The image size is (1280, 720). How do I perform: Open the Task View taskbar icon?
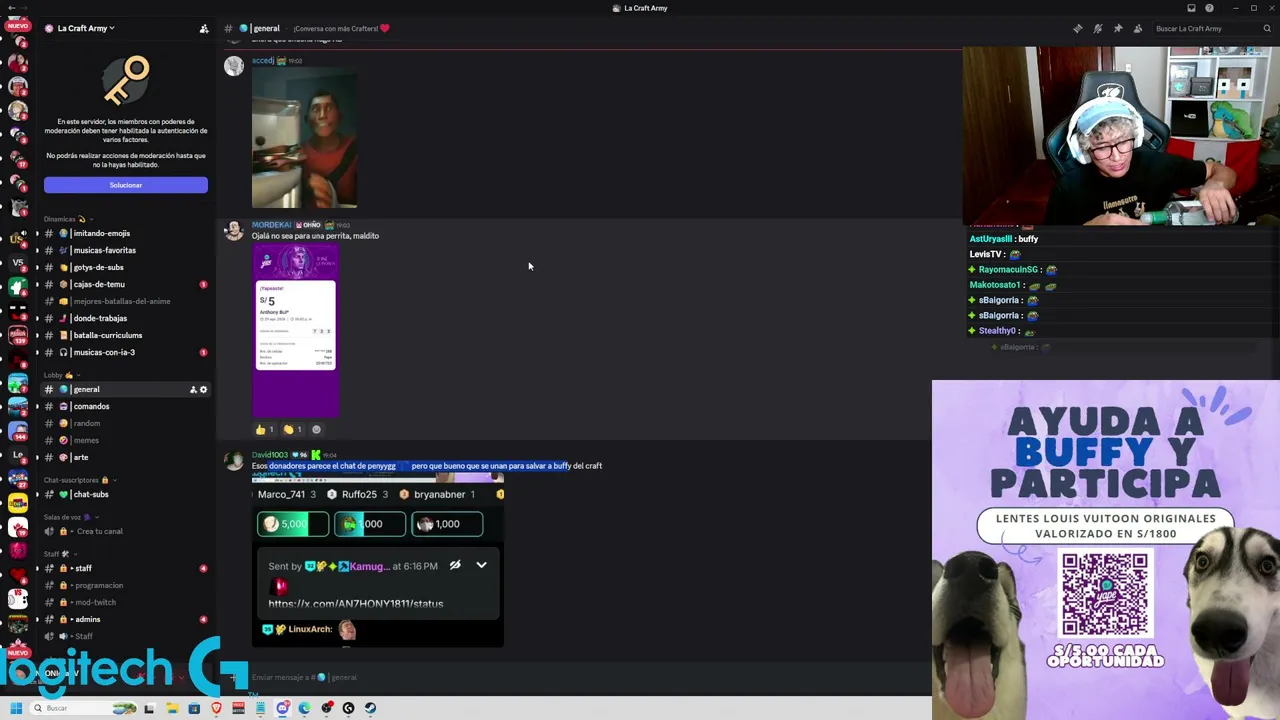click(x=149, y=708)
